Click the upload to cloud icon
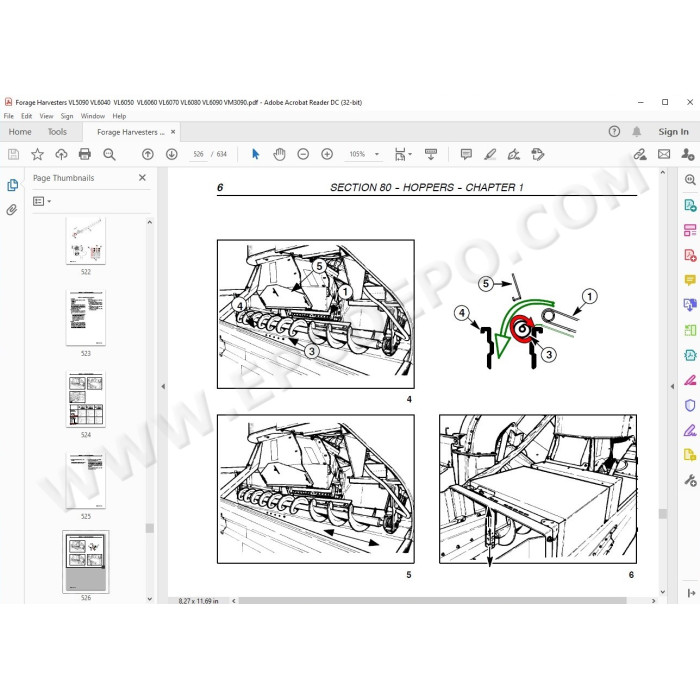 click(61, 154)
